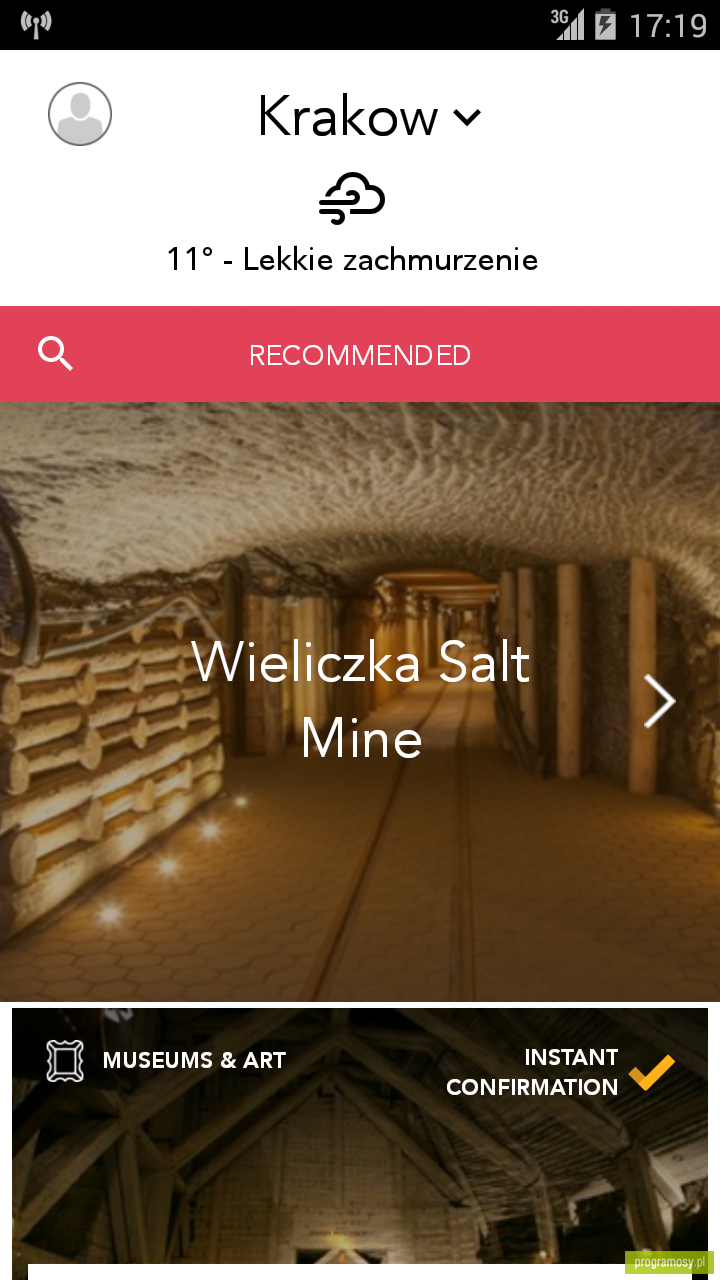View weather details 11° Lekkie zachmurzenie
This screenshot has width=720, height=1280.
click(x=352, y=260)
